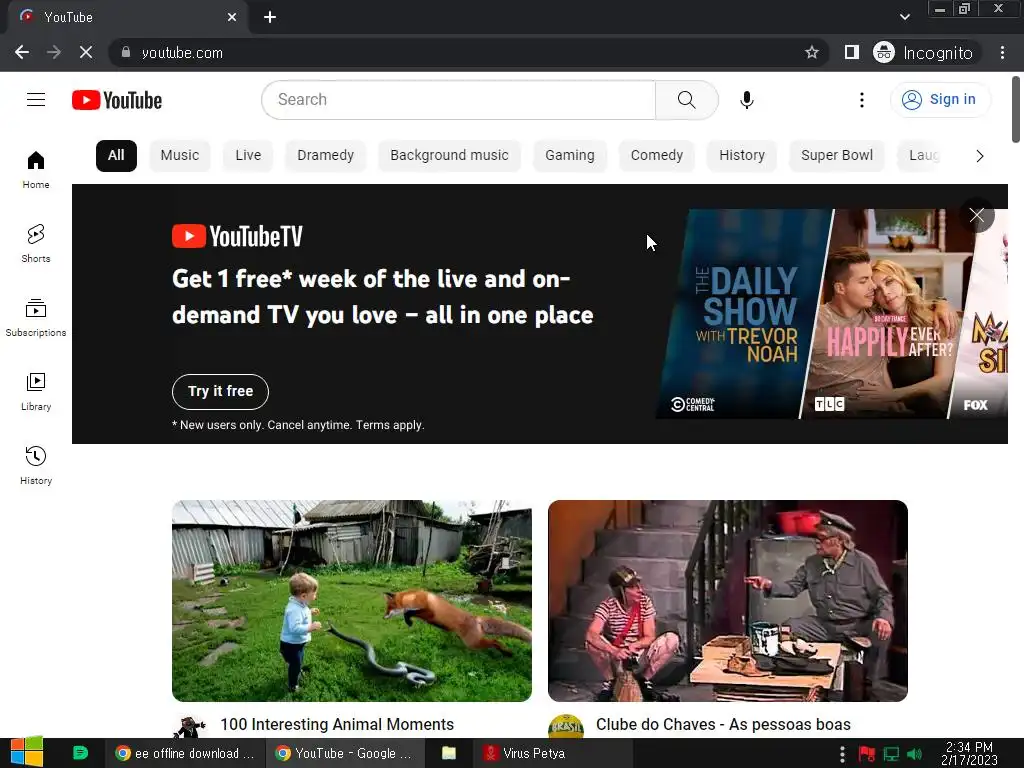This screenshot has height=768, width=1024.
Task: Show more category chips with right arrow
Action: [979, 156]
